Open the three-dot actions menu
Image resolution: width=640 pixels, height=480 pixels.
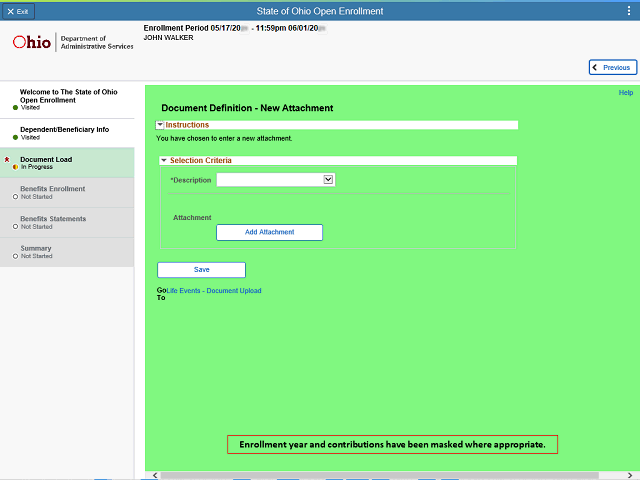tap(629, 11)
